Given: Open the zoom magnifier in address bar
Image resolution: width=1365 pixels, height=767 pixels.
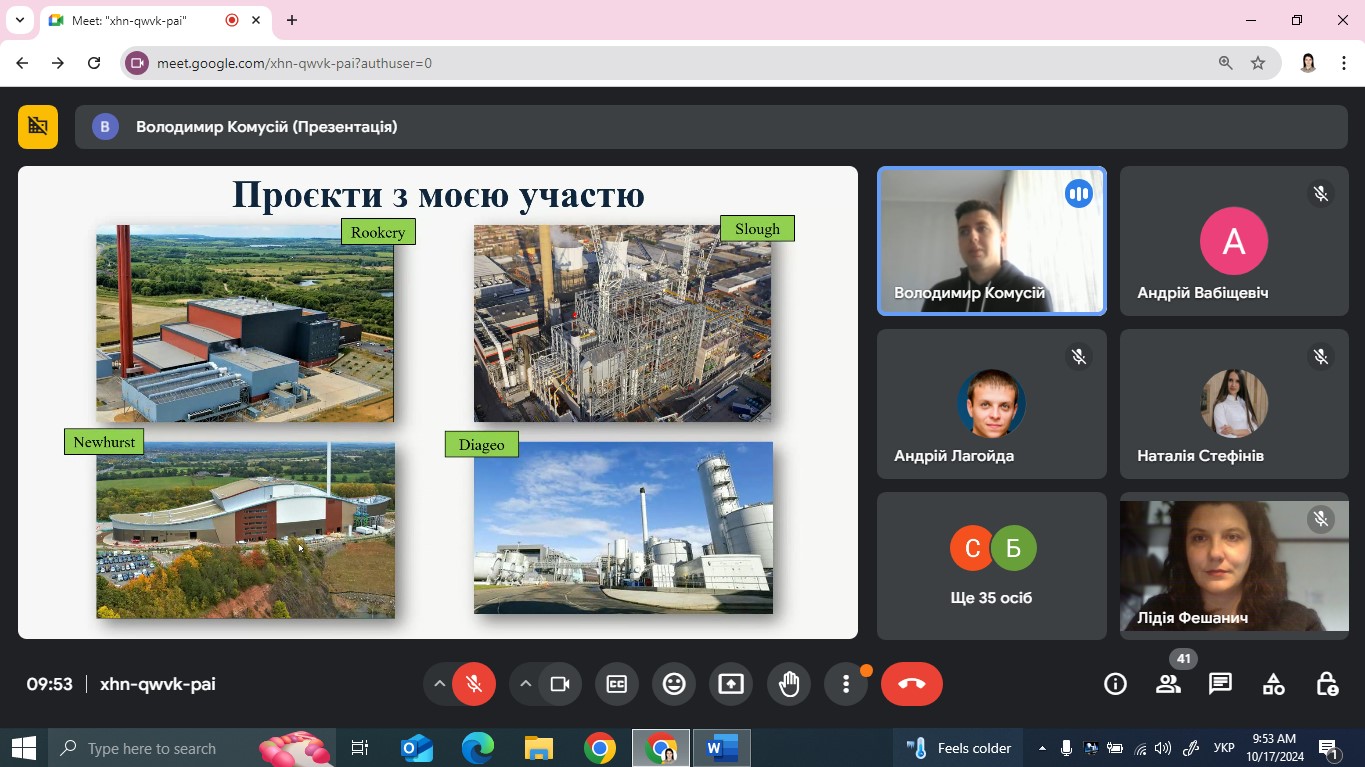Looking at the screenshot, I should point(1225,63).
